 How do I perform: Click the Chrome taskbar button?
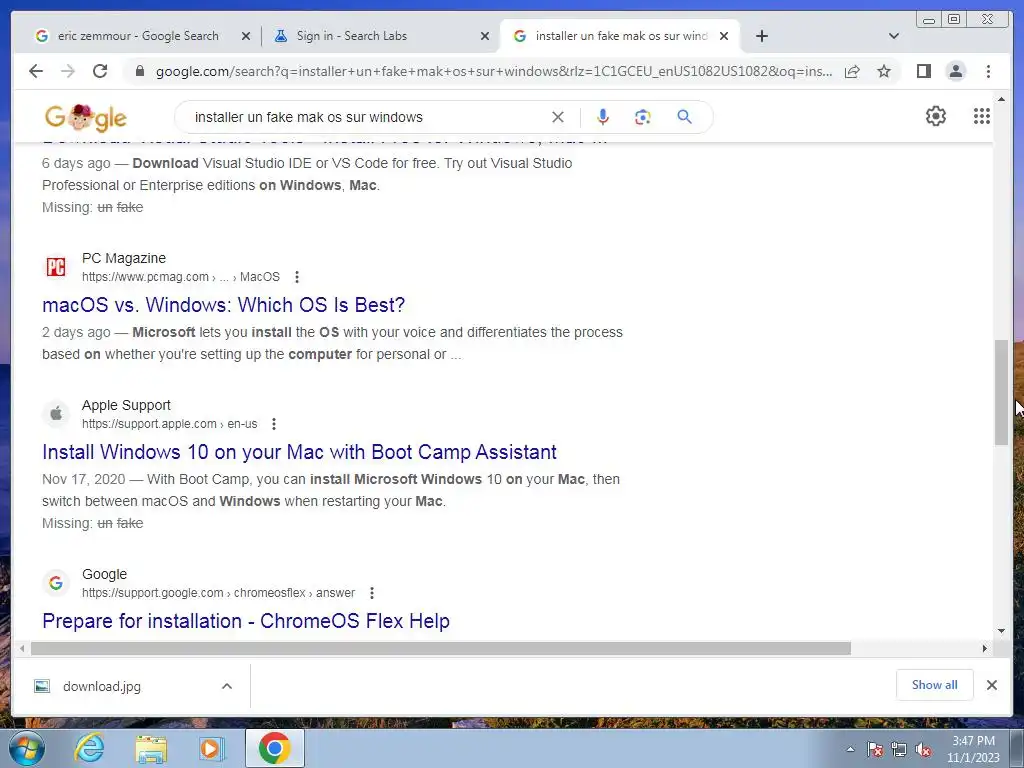pos(274,748)
